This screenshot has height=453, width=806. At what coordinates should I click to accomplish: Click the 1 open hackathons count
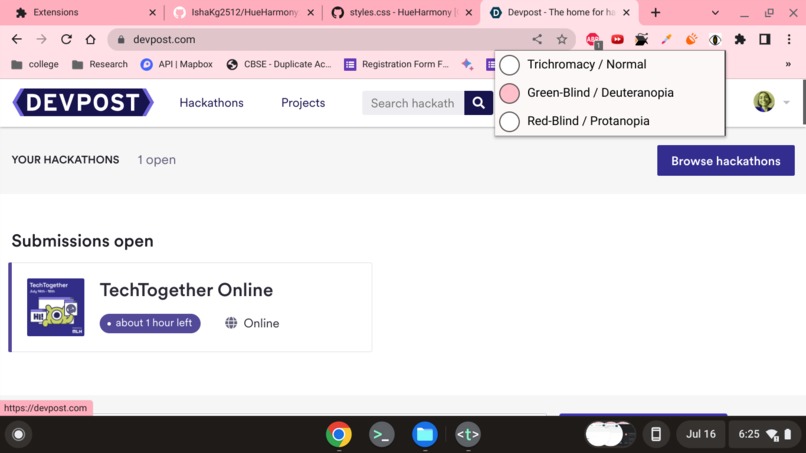[x=157, y=160]
